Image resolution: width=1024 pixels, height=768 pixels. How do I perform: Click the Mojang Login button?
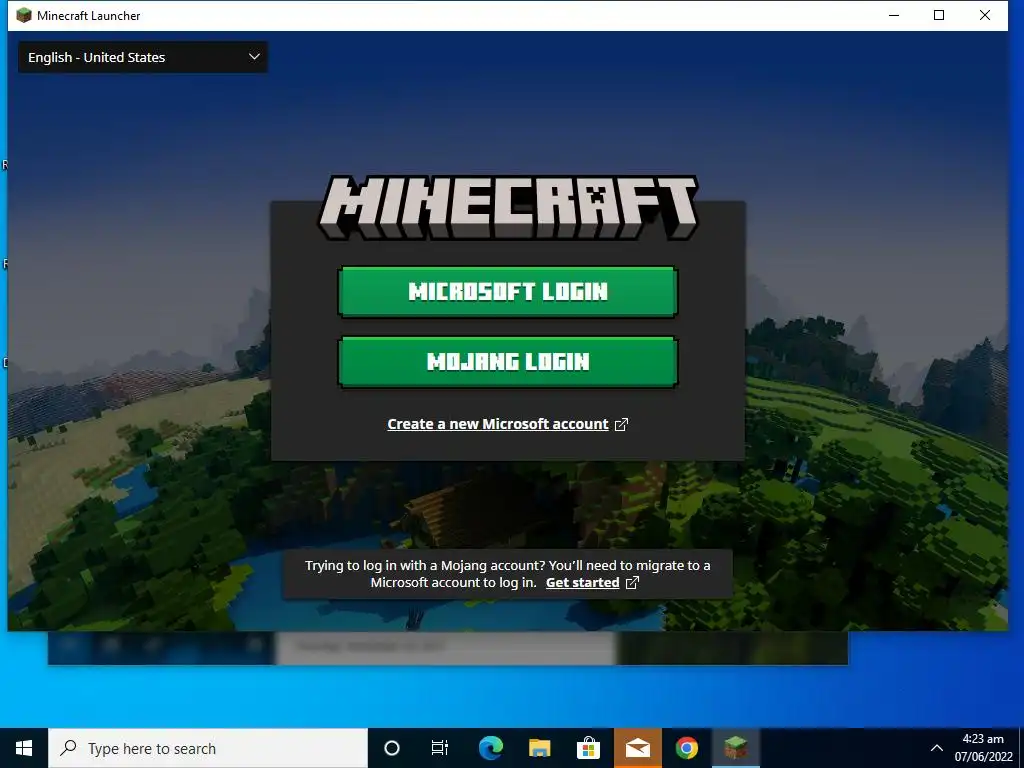[x=507, y=362]
